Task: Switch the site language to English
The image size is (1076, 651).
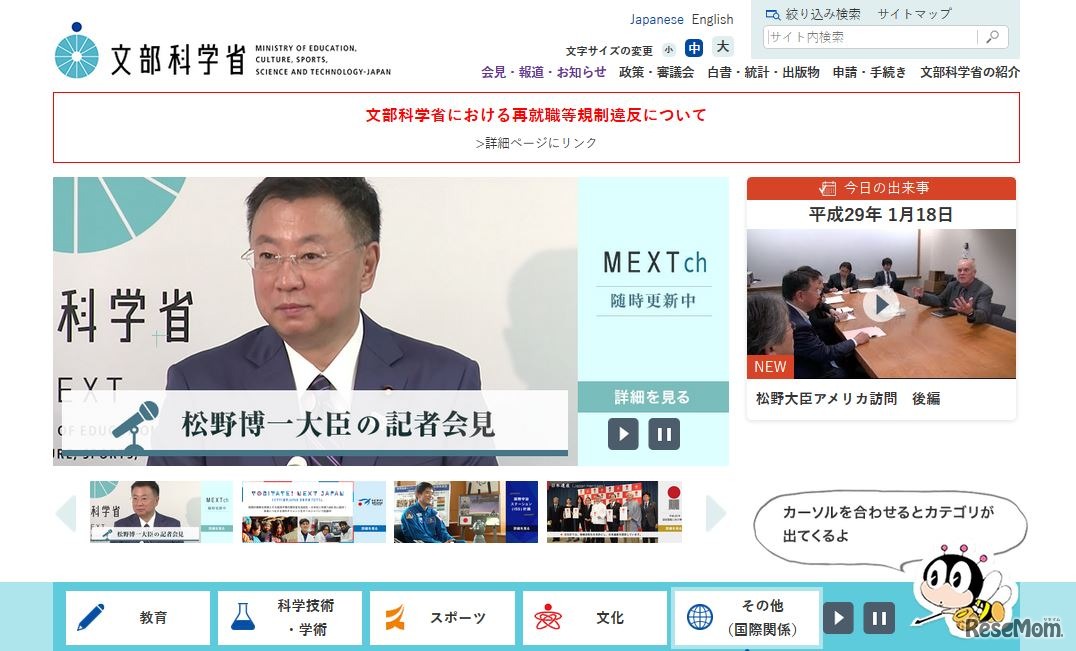Action: pos(712,19)
